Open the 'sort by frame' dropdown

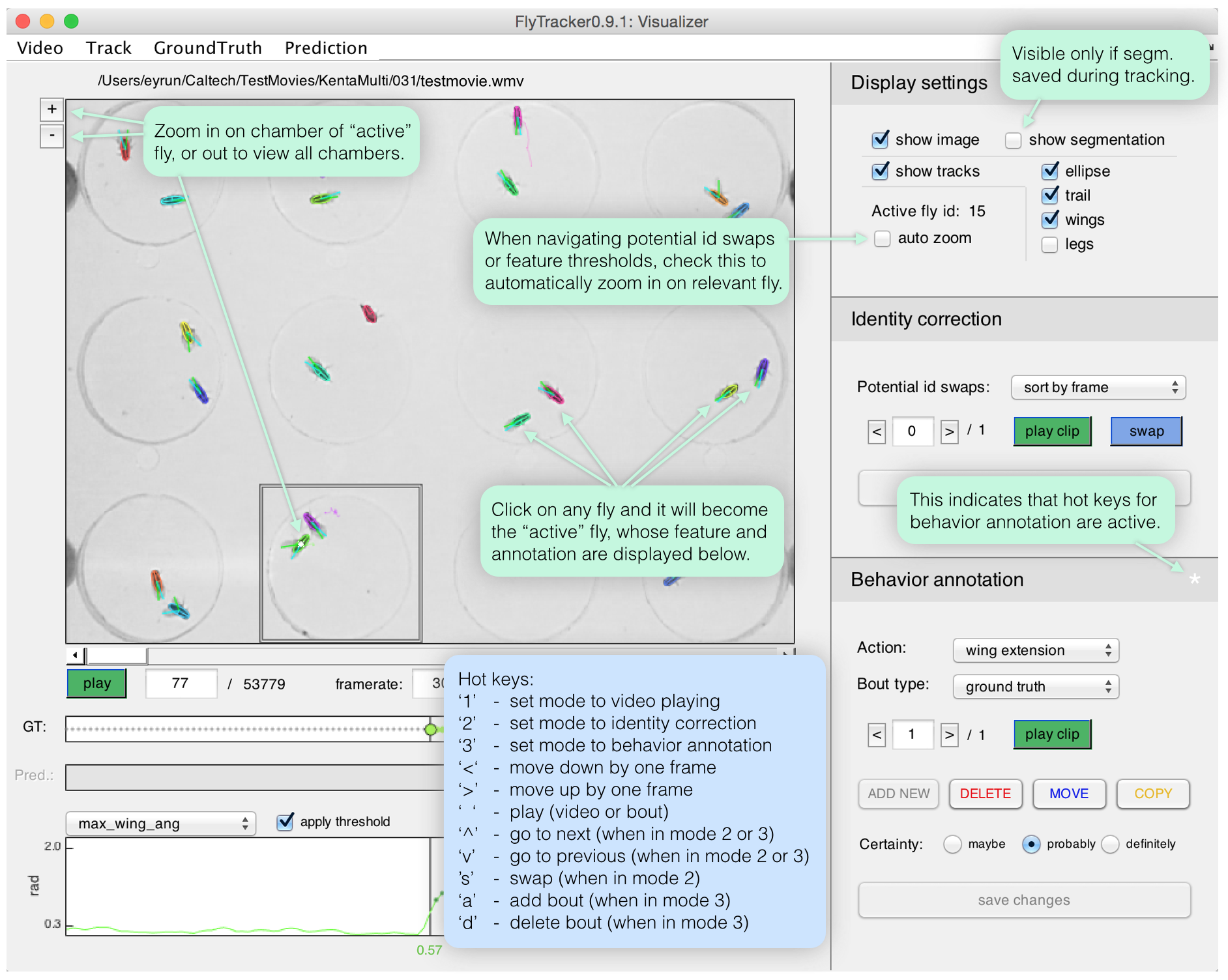1098,387
